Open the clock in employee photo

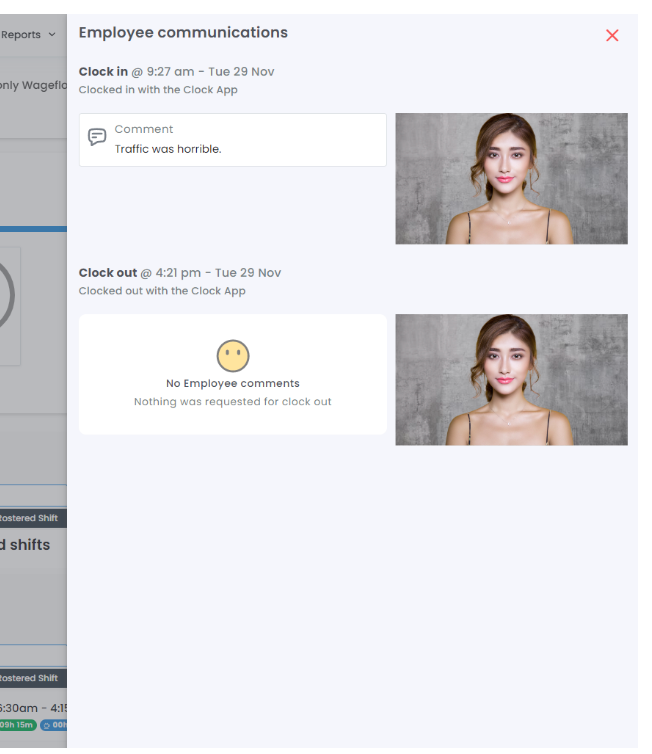tap(511, 178)
